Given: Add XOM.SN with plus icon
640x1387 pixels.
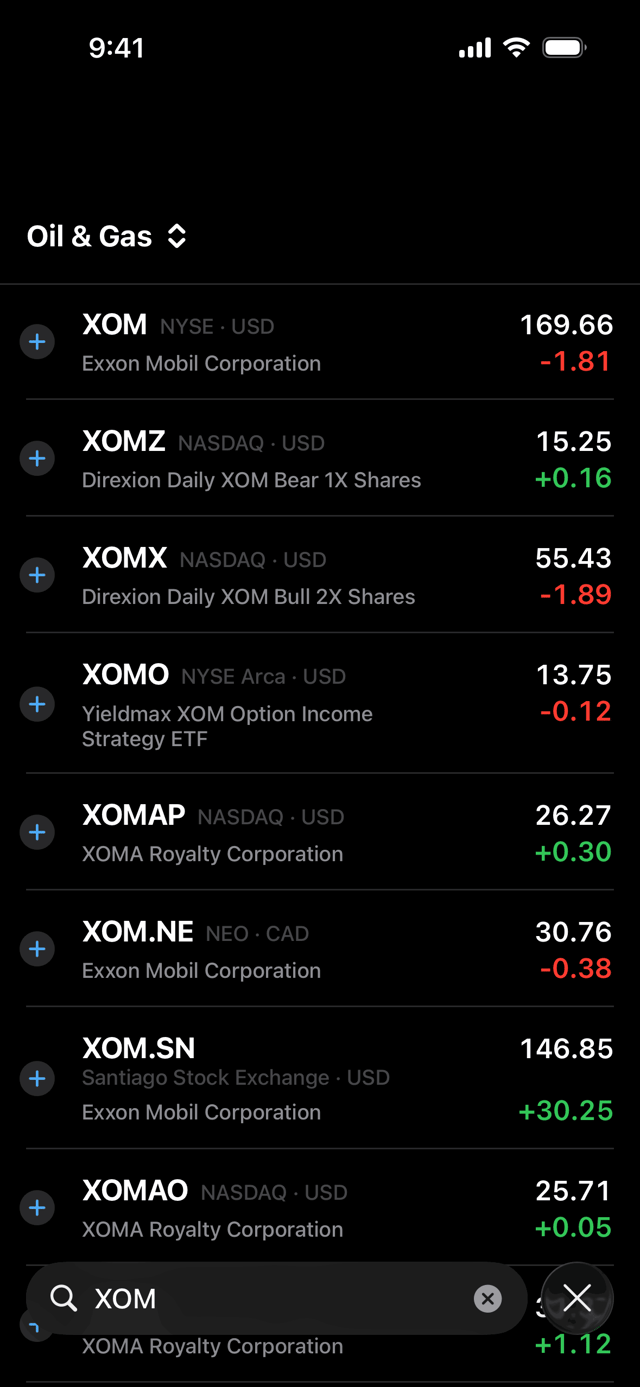Looking at the screenshot, I should pos(37,1079).
